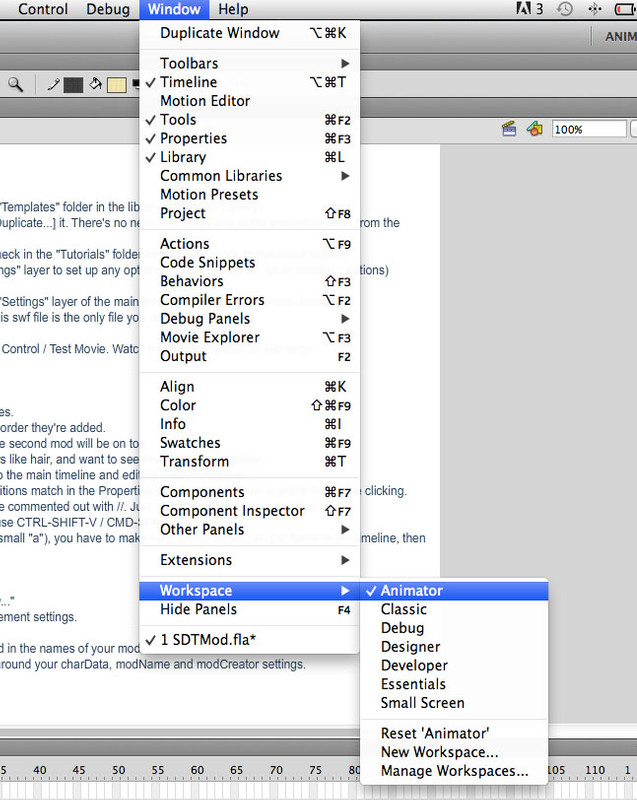
Task: Choose Motion Editor from Window menu
Action: (x=205, y=101)
